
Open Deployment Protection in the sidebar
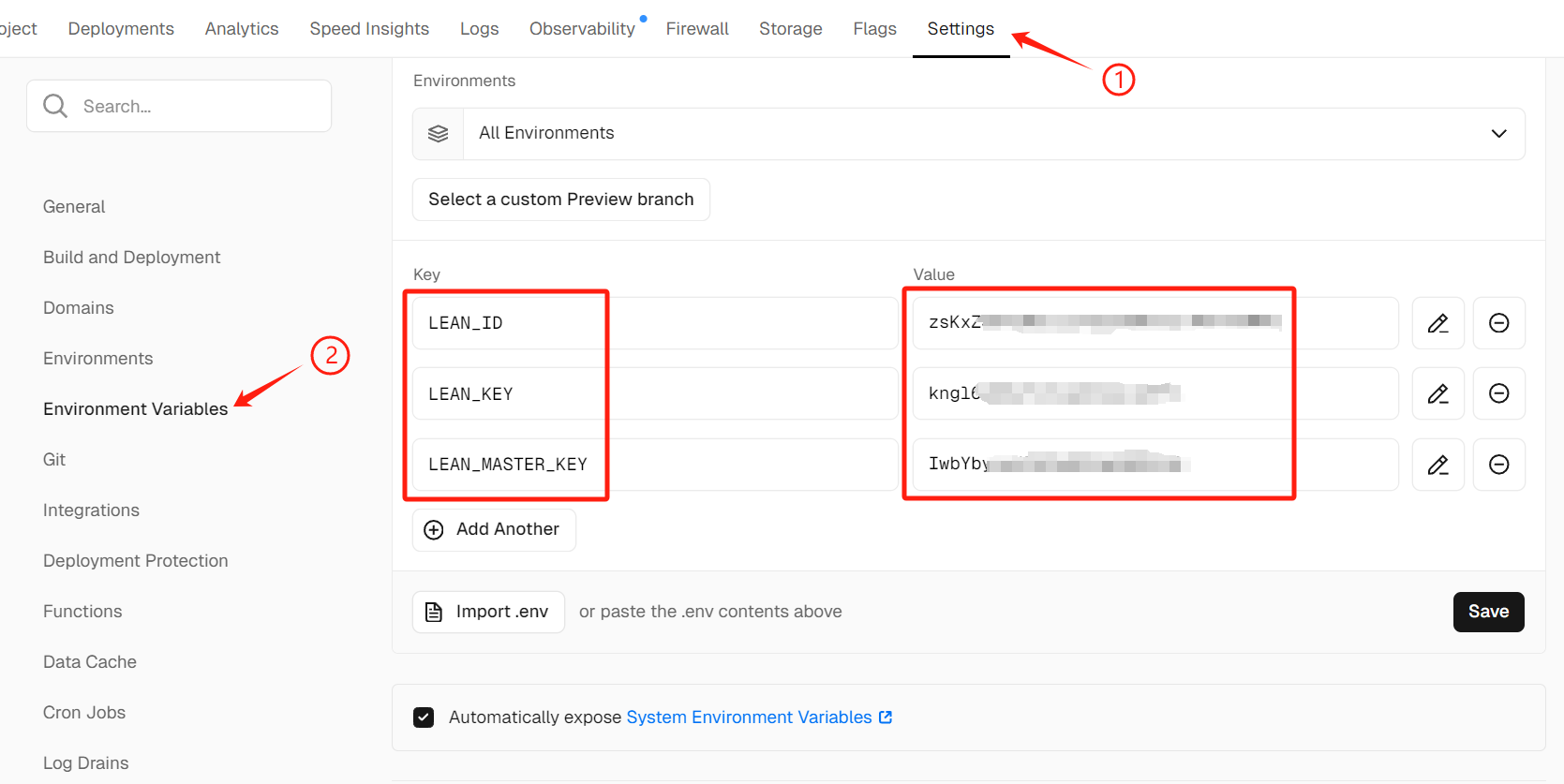(x=136, y=561)
